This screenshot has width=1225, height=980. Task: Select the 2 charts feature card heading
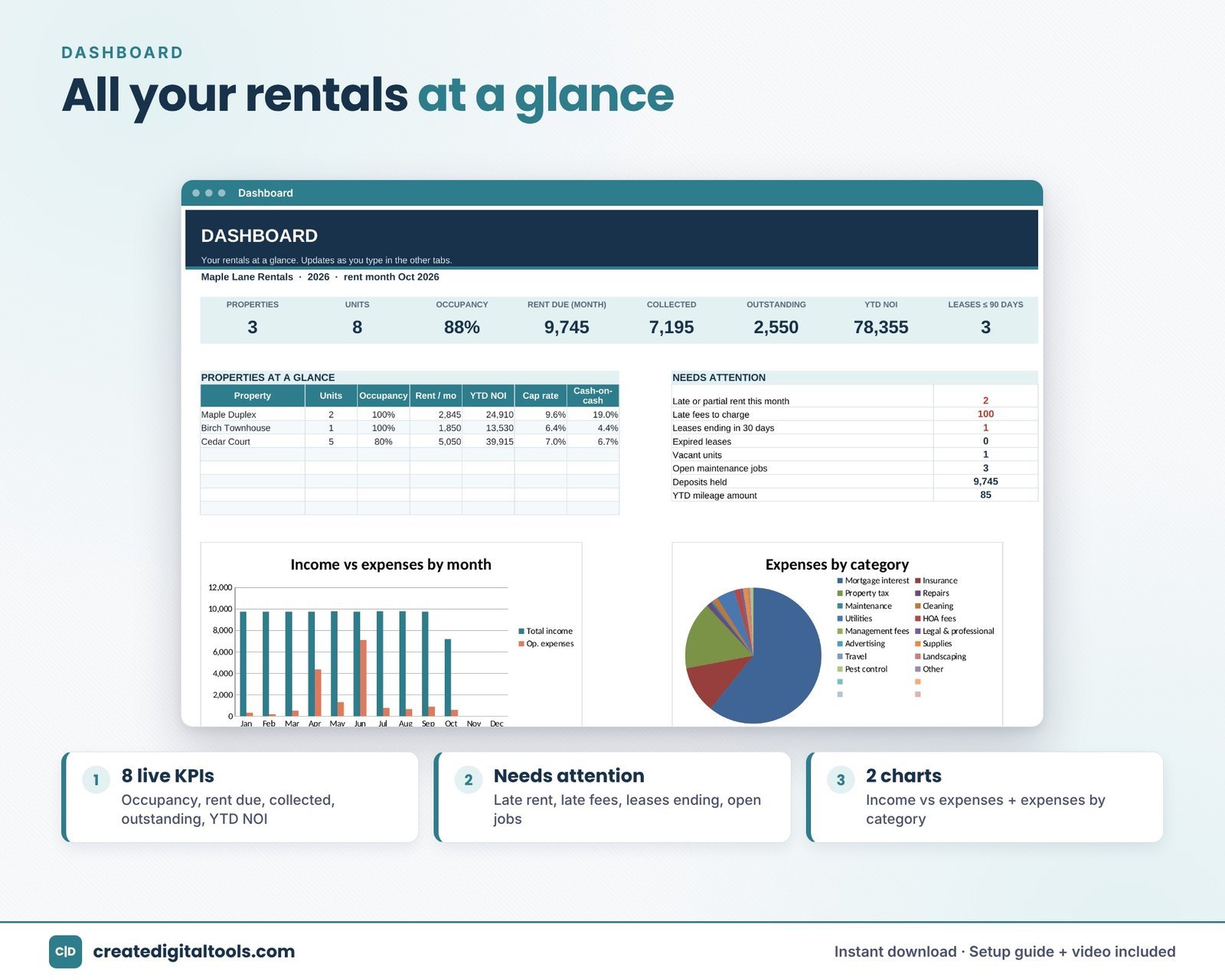[903, 776]
